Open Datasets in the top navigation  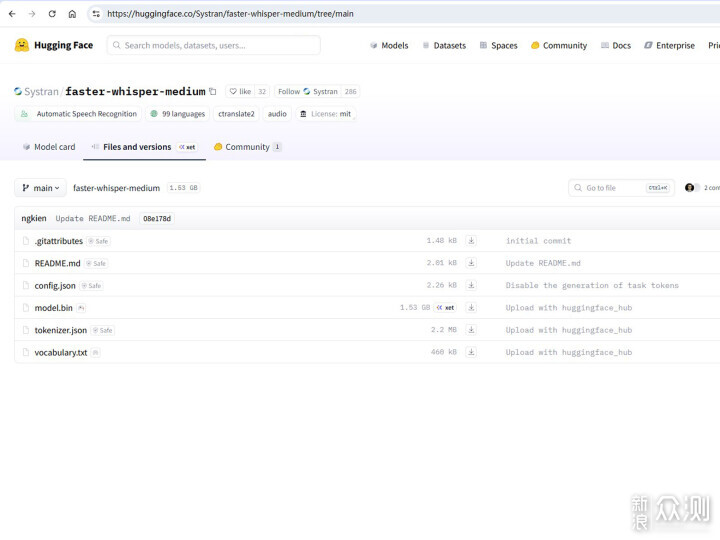point(444,45)
